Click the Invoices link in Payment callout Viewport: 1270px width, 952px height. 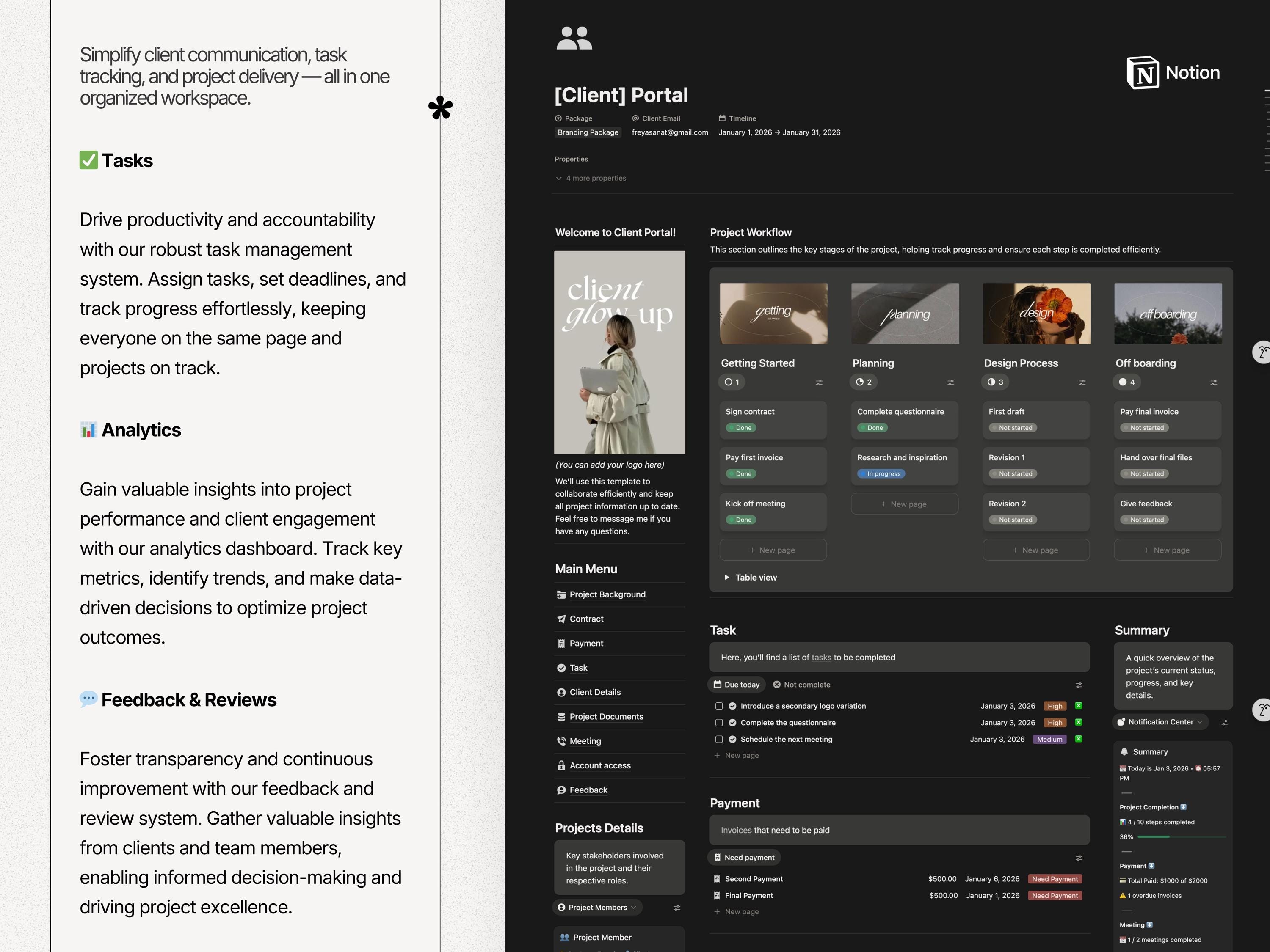point(736,830)
